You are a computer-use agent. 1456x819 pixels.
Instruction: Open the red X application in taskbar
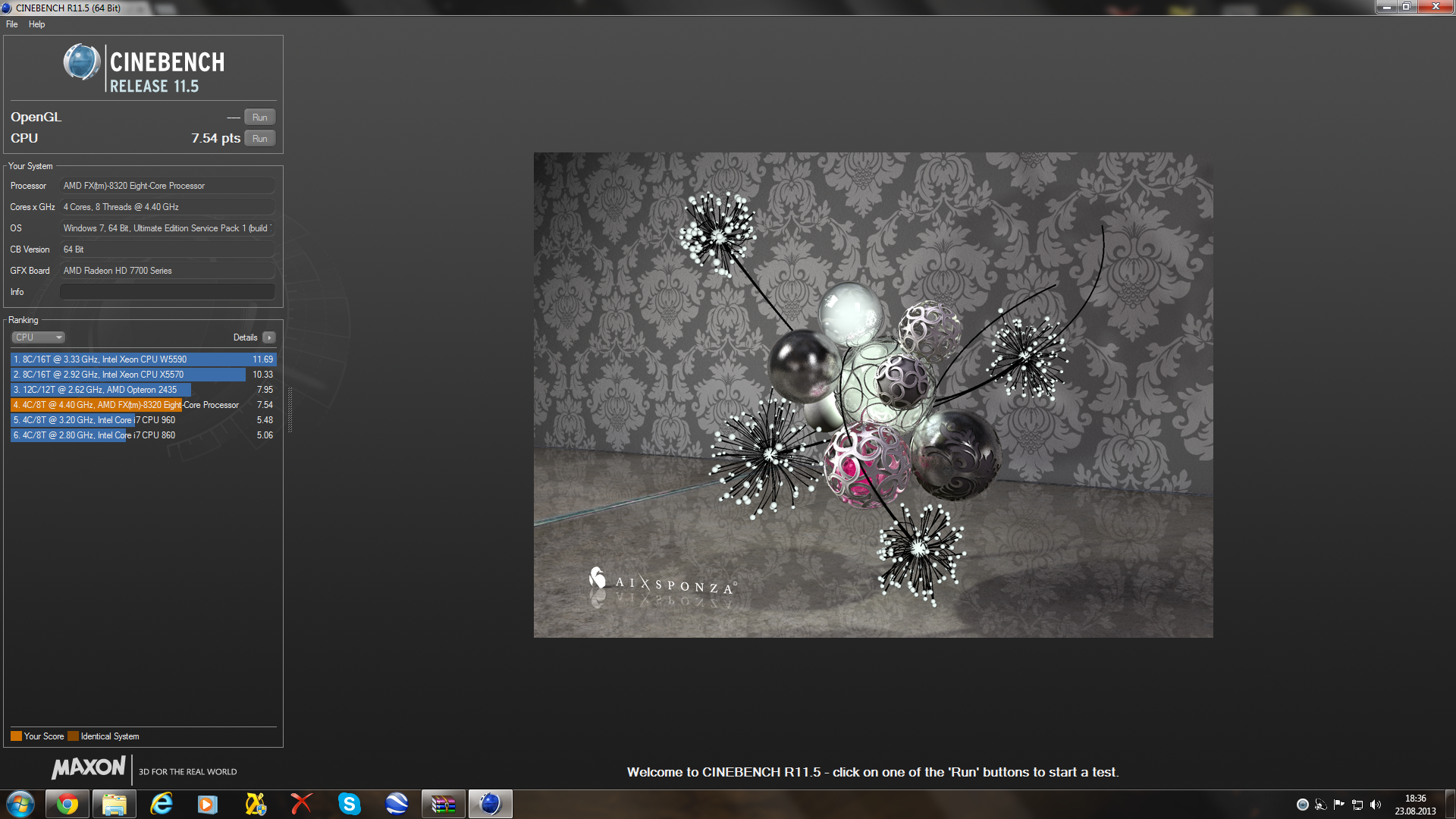pyautogui.click(x=302, y=804)
